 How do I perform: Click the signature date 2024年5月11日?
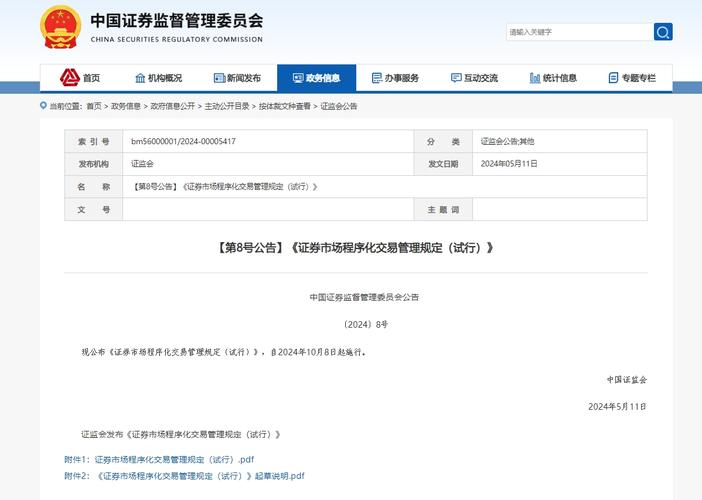click(x=617, y=406)
